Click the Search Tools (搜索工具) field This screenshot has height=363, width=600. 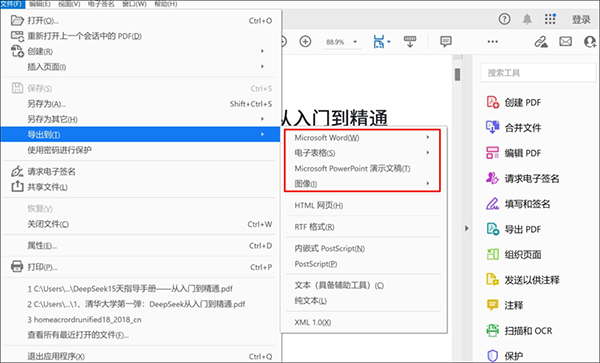click(539, 73)
